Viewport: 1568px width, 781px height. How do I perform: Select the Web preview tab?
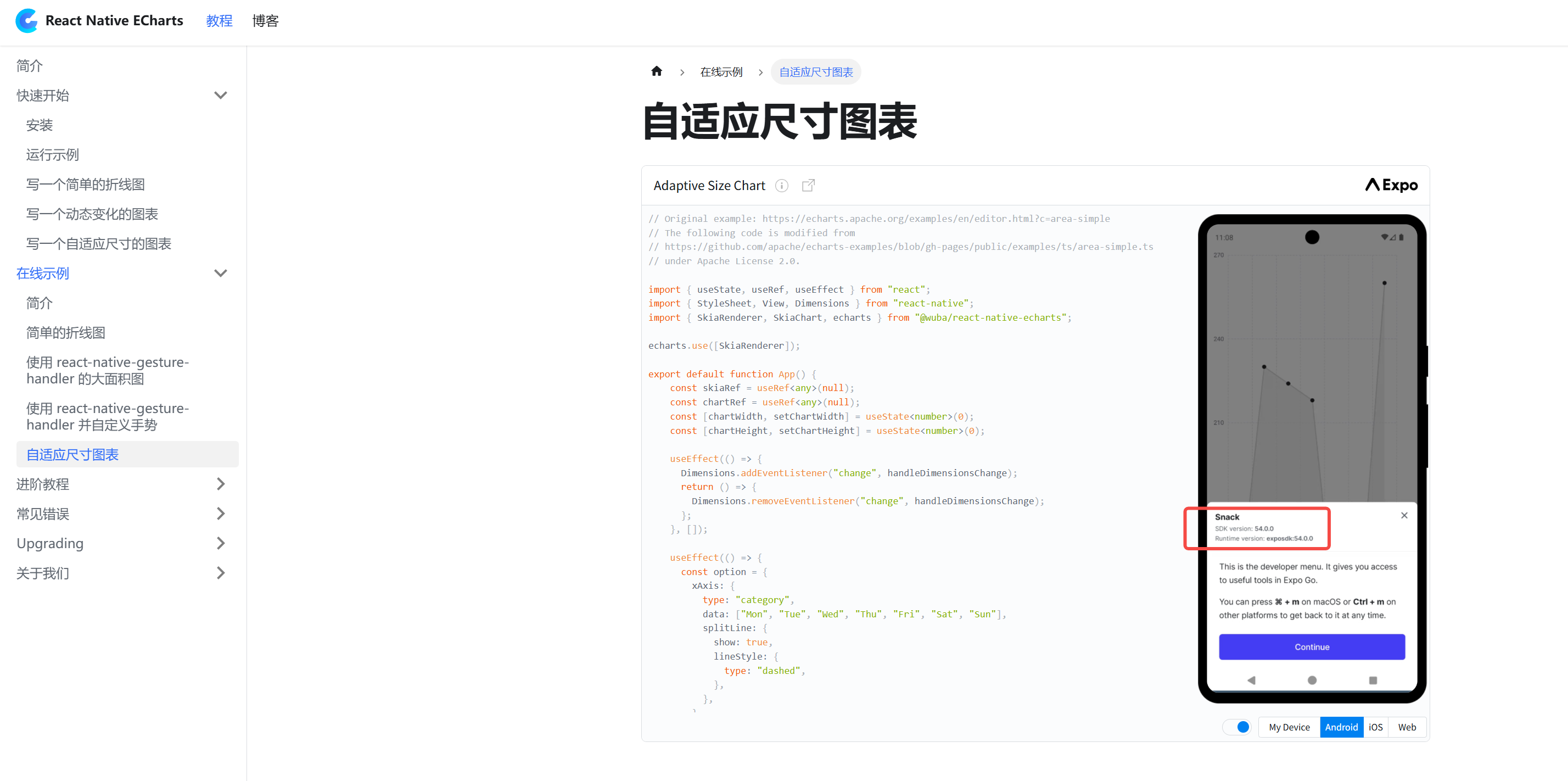(1407, 727)
